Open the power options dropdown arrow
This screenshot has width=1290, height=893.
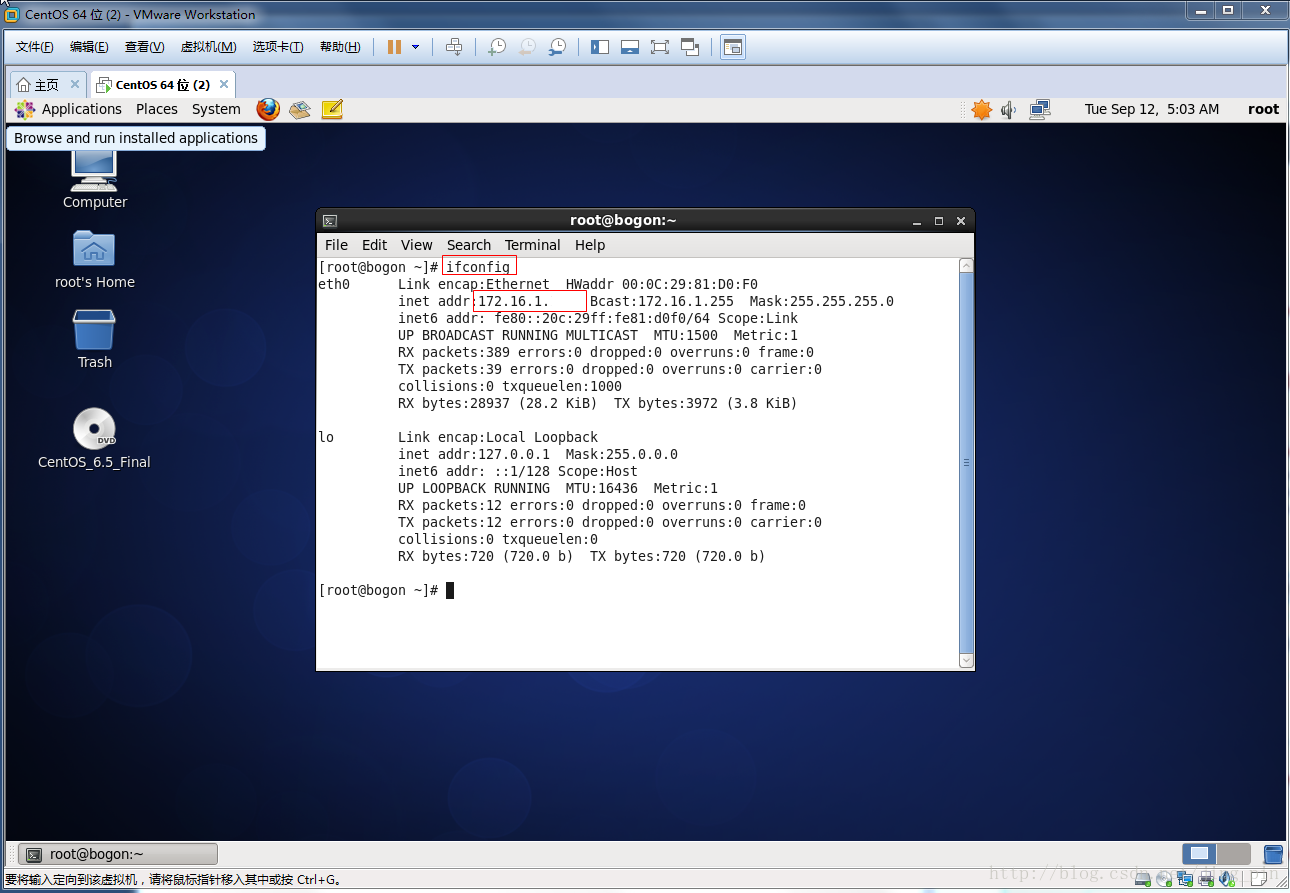(416, 47)
